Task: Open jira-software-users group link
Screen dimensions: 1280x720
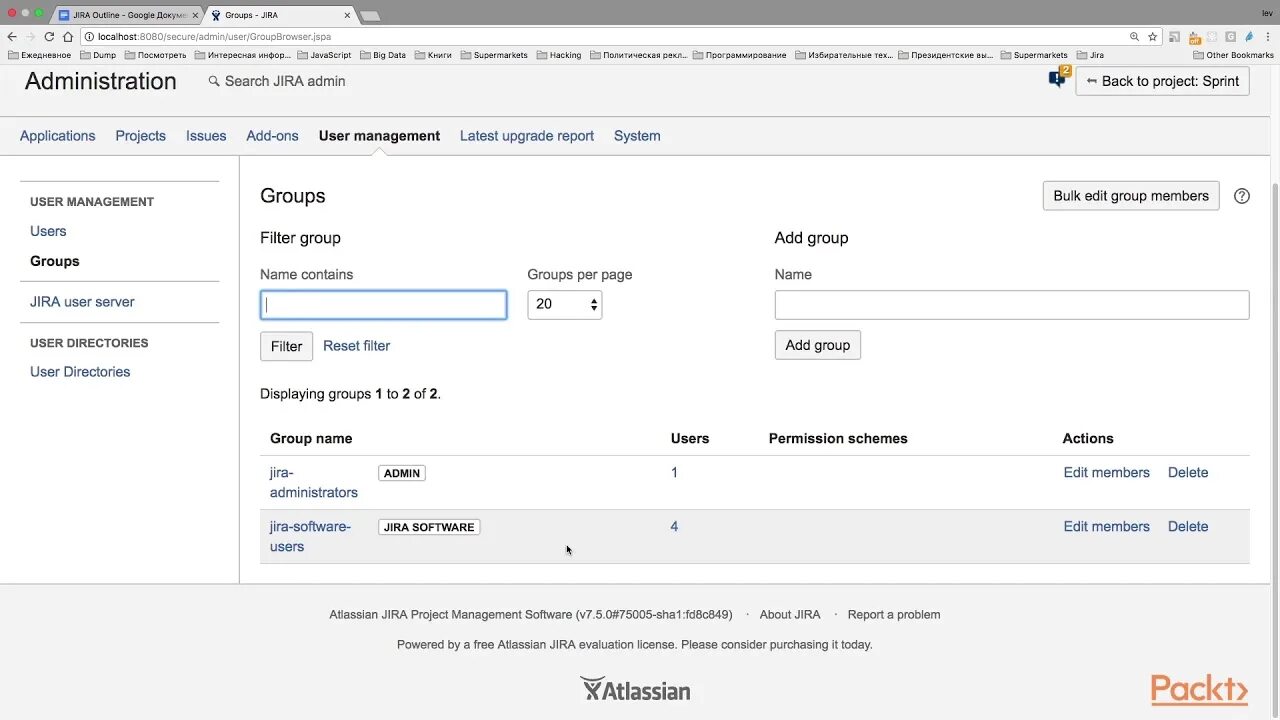Action: pos(310,536)
